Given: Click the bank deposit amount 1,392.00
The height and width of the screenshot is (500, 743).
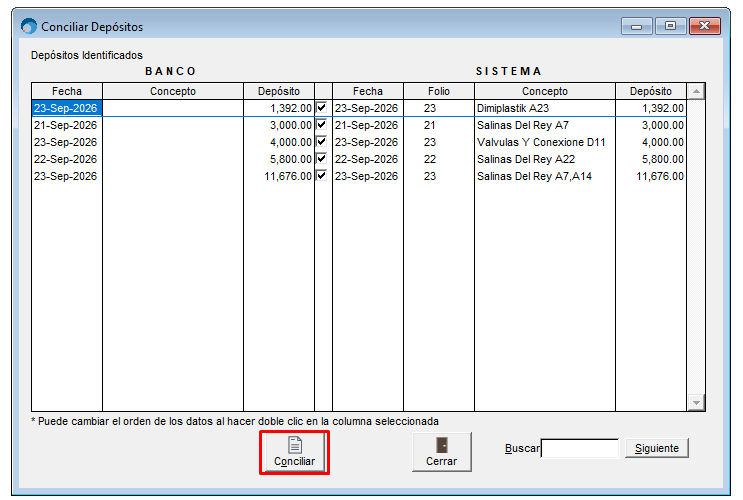Looking at the screenshot, I should 279,108.
